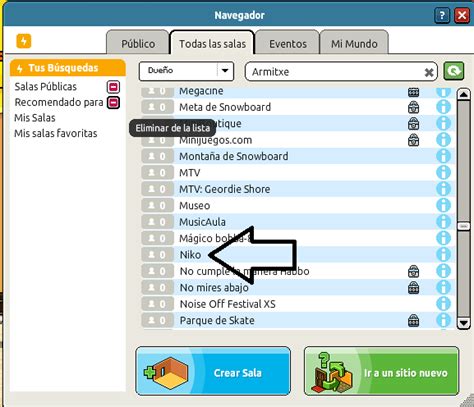Screen dimensions: 474x407
Task: Close the Navegador window
Action: [462, 15]
